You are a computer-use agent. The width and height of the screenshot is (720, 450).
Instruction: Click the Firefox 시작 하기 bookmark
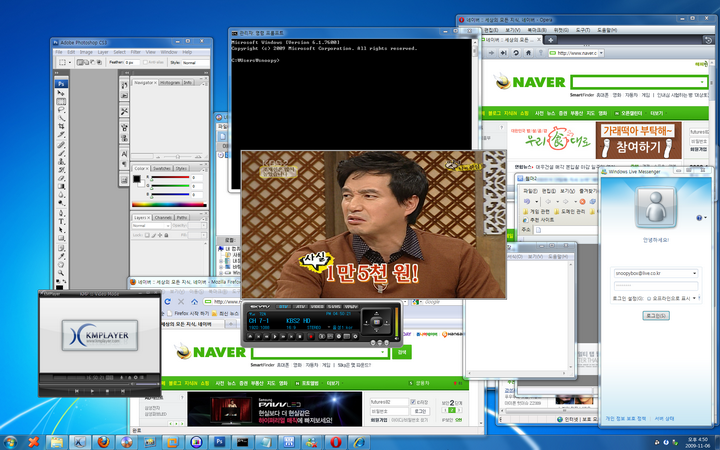point(188,314)
